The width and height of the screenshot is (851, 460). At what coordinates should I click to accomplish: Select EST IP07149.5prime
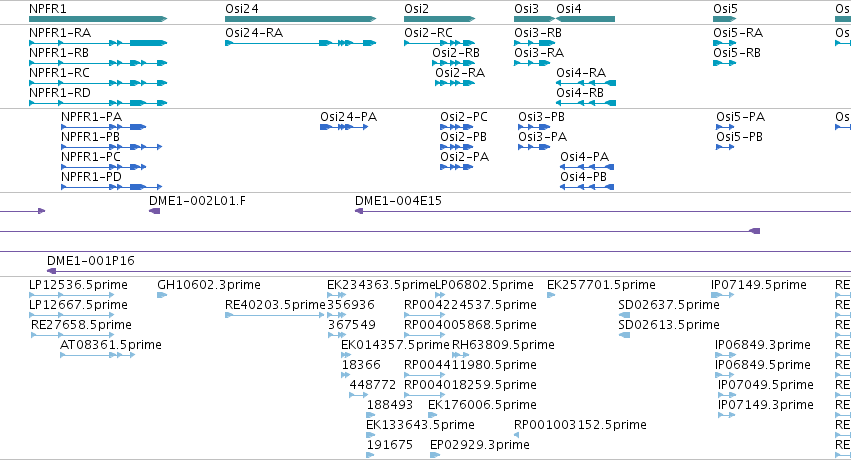[x=759, y=285]
